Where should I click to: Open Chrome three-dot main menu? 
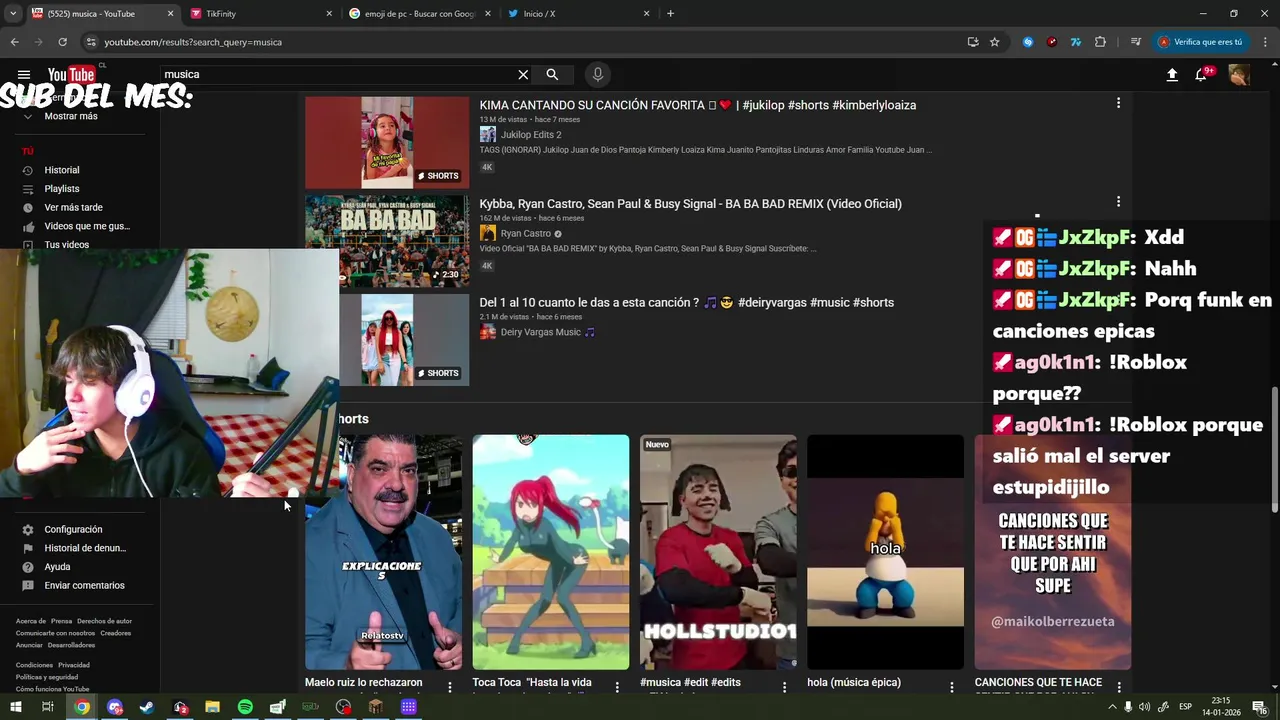pyautogui.click(x=1265, y=42)
